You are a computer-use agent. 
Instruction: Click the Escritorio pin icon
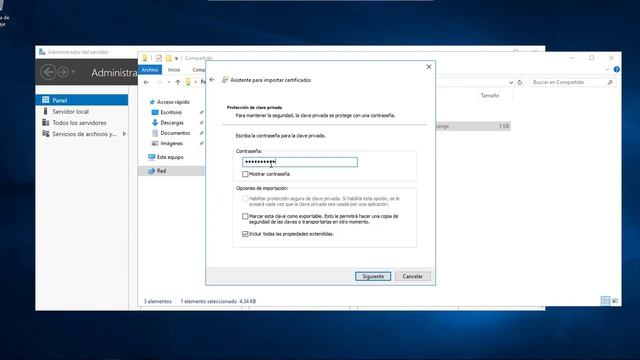201,112
